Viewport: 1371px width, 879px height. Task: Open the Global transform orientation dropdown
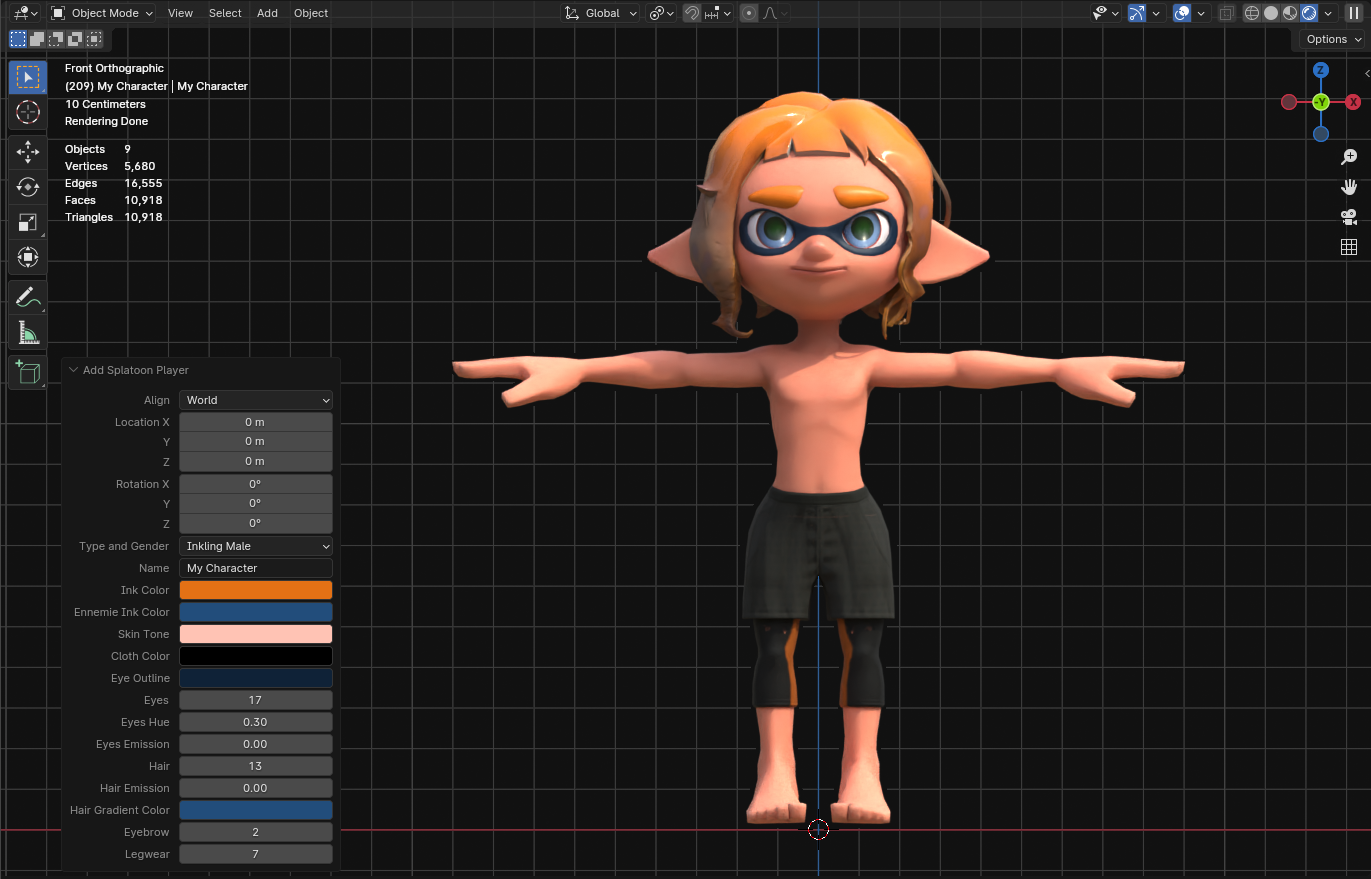point(598,13)
